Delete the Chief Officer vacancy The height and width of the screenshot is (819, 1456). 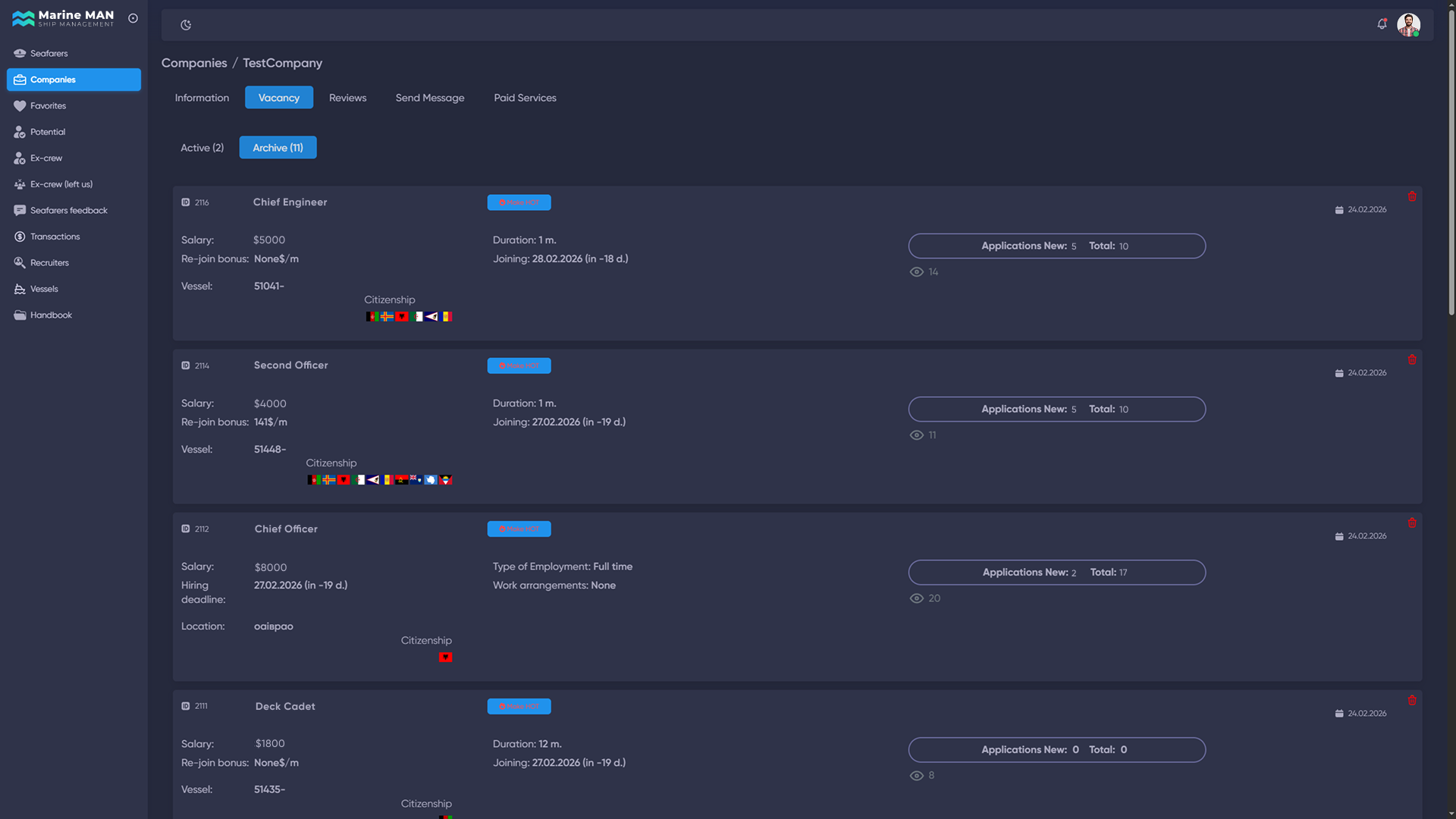click(1412, 523)
